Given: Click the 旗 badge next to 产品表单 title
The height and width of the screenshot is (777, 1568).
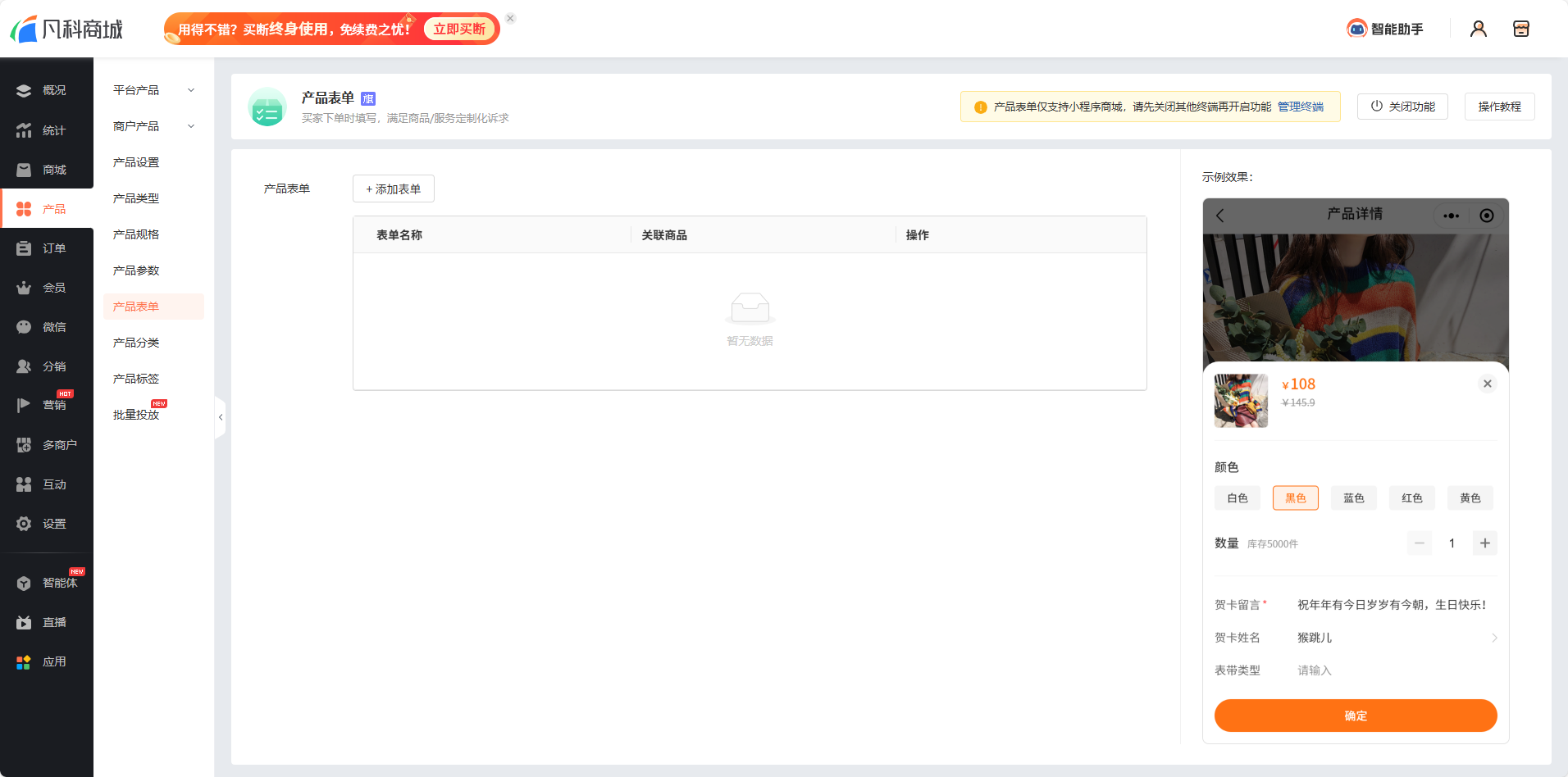Looking at the screenshot, I should pyautogui.click(x=368, y=98).
